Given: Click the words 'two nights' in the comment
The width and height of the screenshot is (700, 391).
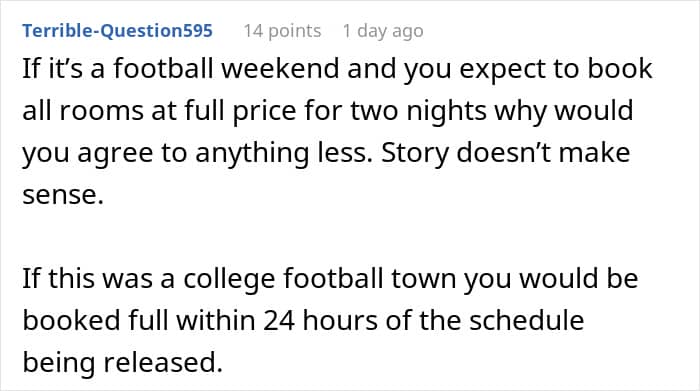Looking at the screenshot, I should point(419,111).
